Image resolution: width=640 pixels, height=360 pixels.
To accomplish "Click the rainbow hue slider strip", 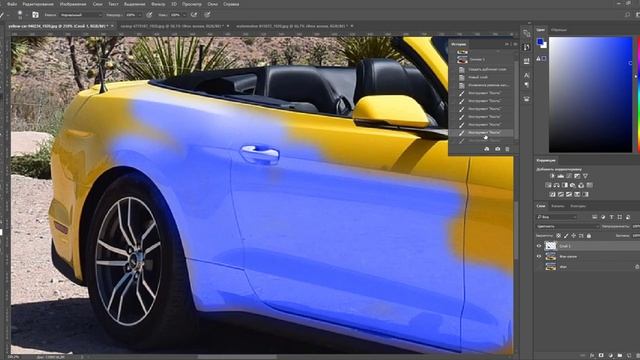I will 638,94.
